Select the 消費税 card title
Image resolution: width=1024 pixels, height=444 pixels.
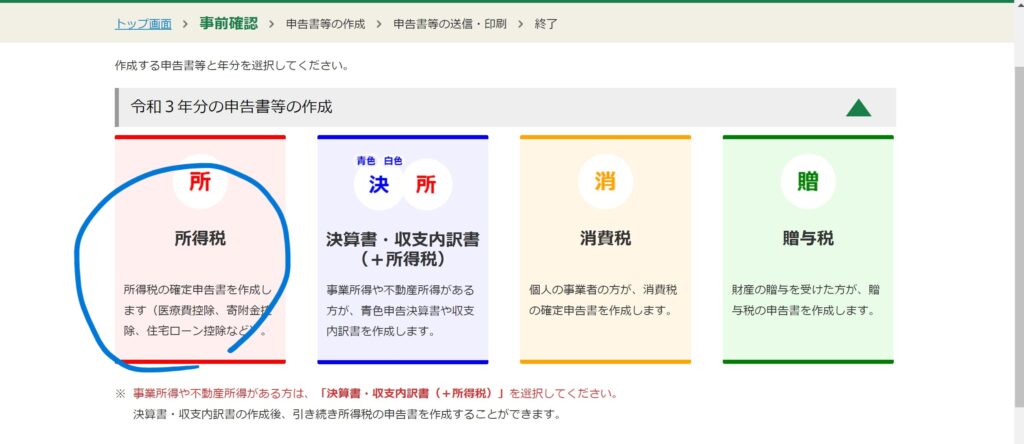(605, 238)
